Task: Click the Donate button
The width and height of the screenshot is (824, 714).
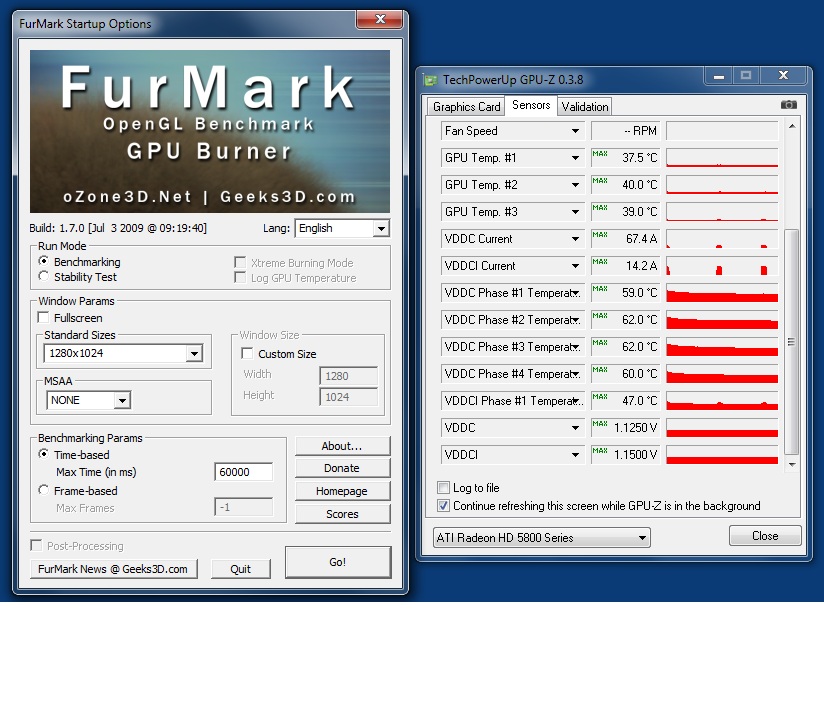Action: point(342,468)
